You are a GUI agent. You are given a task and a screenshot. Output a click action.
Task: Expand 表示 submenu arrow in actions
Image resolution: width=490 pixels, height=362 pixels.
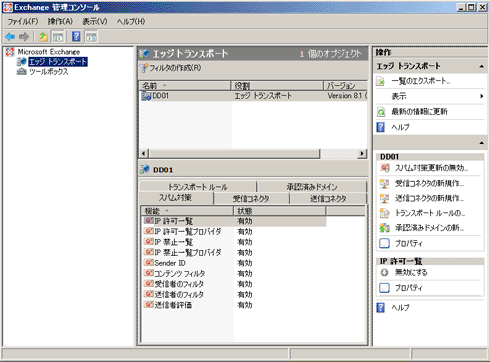(x=482, y=96)
